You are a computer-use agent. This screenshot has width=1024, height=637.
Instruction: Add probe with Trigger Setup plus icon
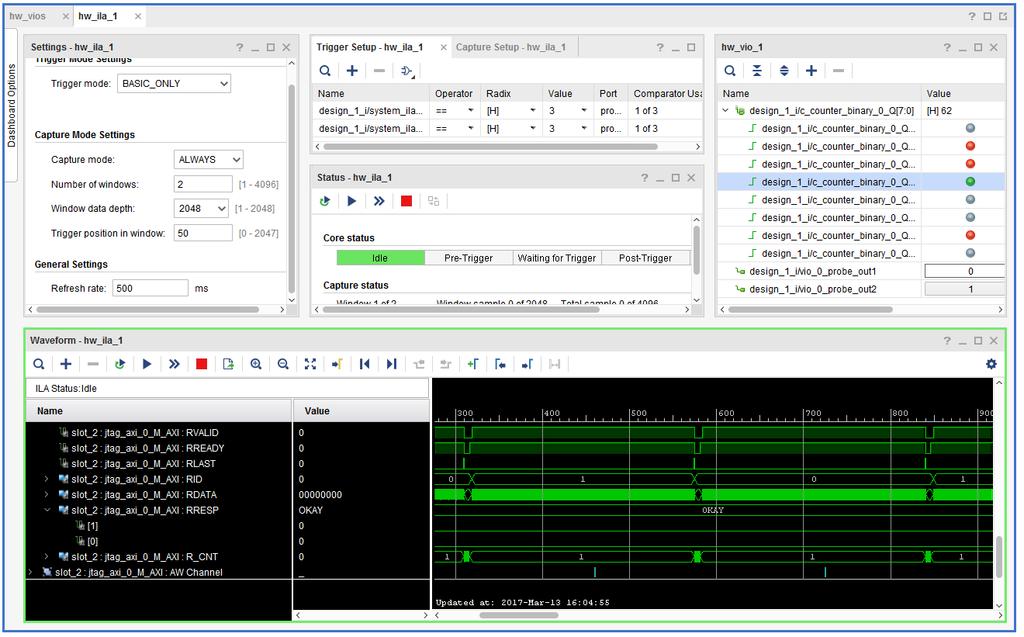(x=352, y=71)
